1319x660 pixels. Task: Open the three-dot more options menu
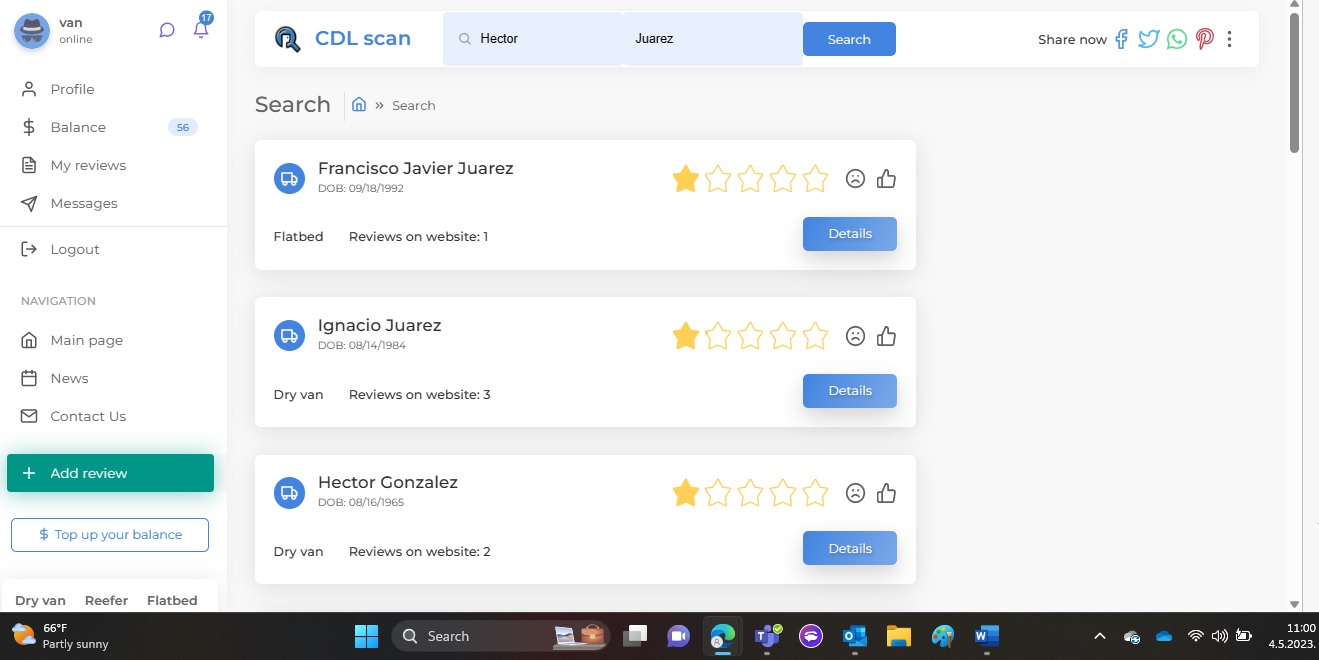[1230, 39]
